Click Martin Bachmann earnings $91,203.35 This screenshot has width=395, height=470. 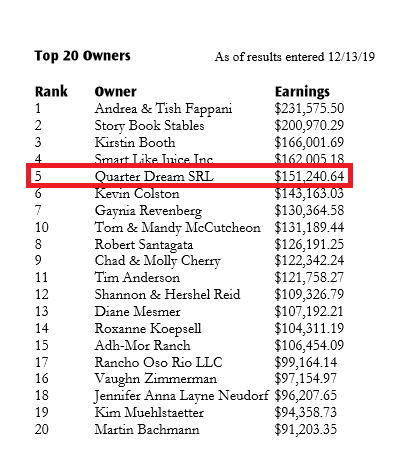coord(306,429)
